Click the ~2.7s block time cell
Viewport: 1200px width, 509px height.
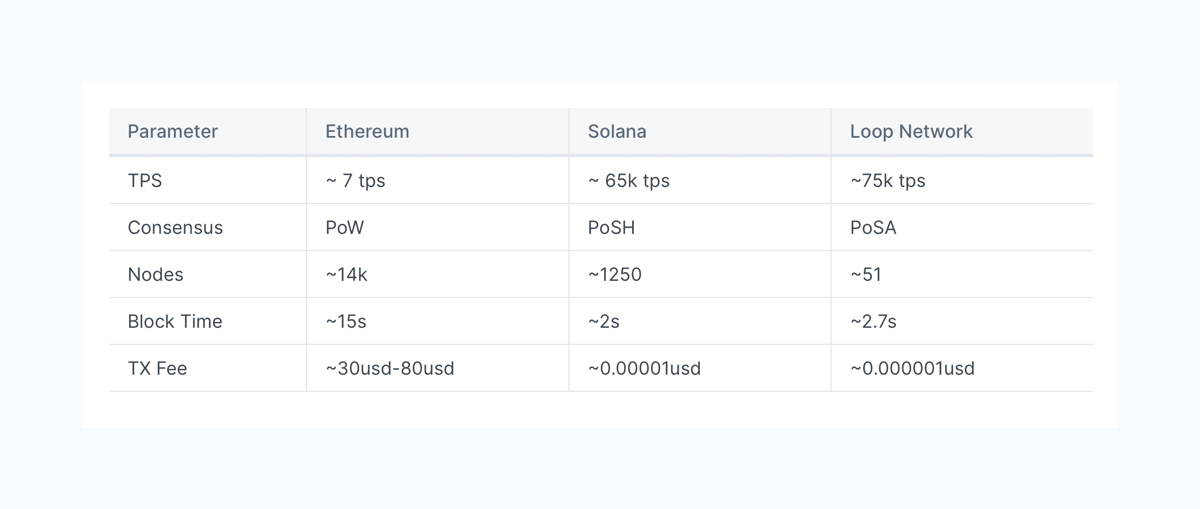[x=873, y=322]
